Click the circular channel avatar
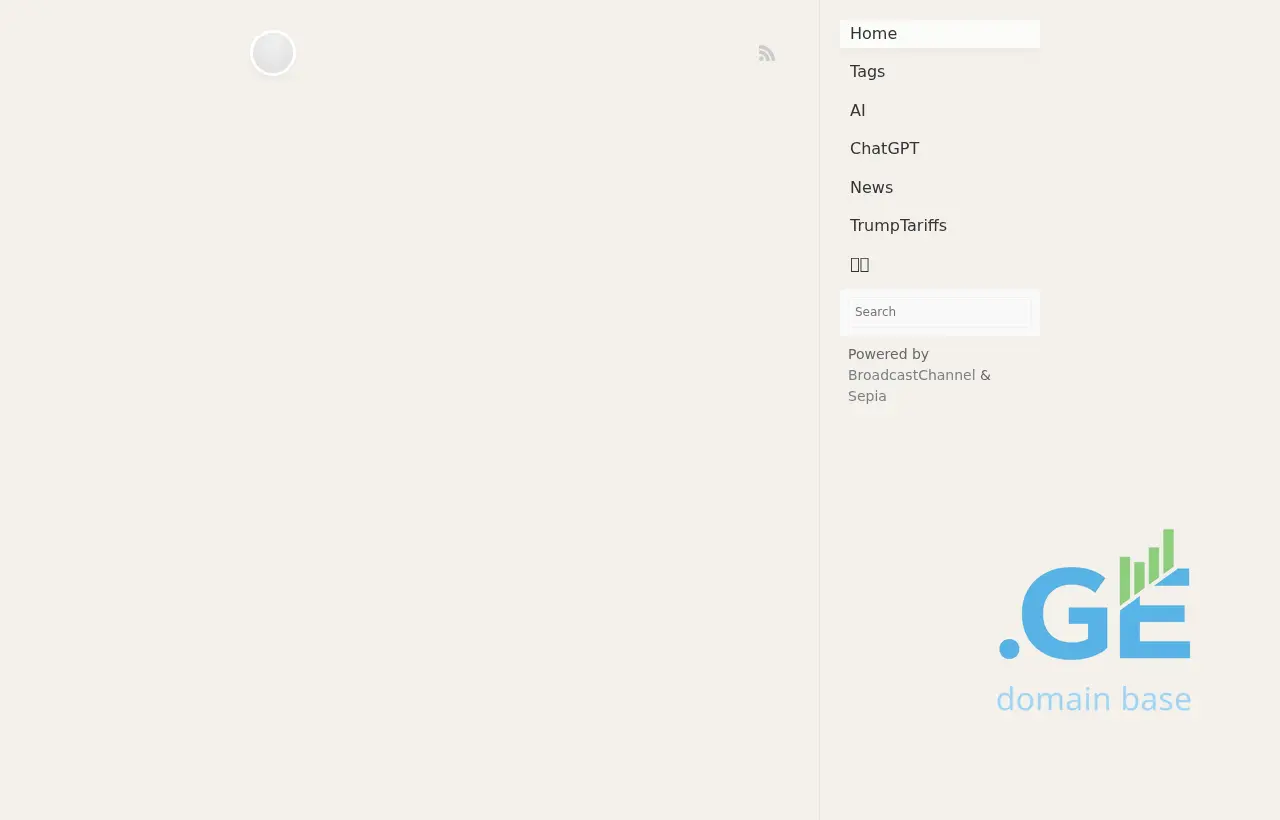Viewport: 1280px width, 820px height. (x=273, y=53)
